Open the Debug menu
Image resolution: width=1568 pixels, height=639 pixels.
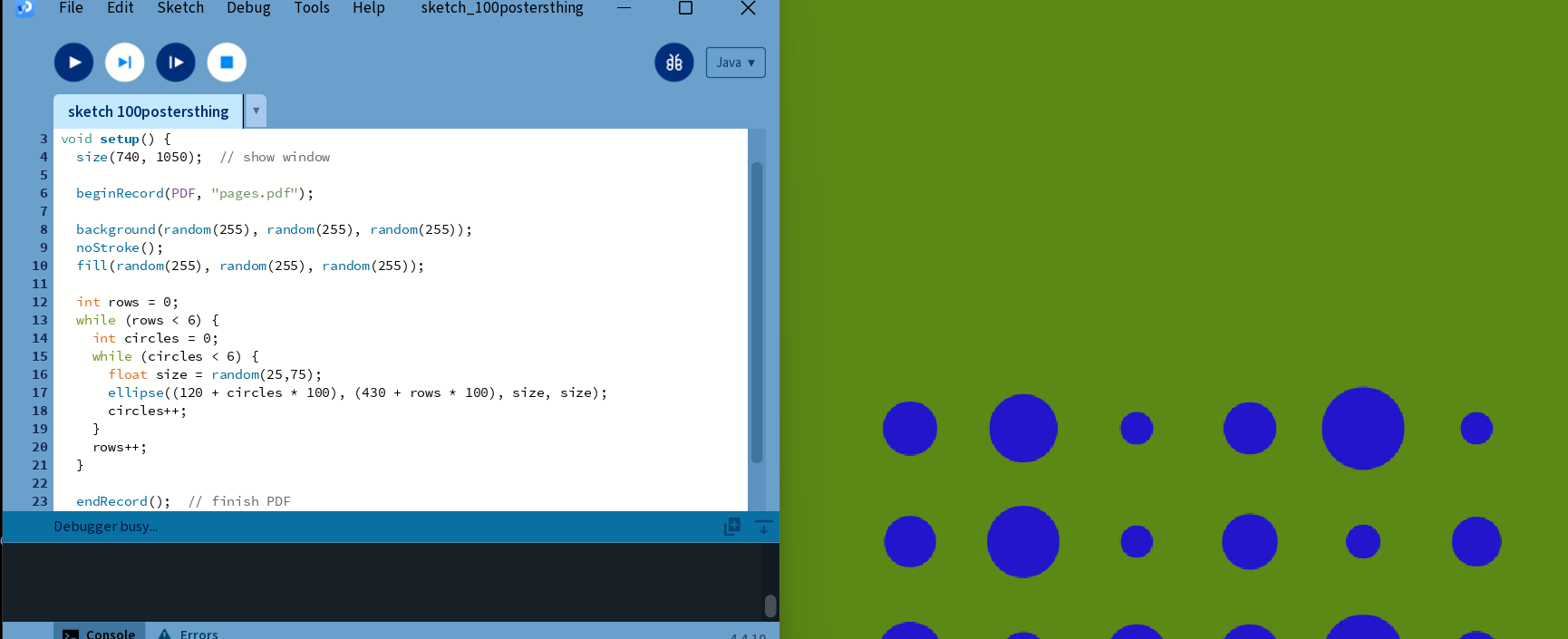248,8
